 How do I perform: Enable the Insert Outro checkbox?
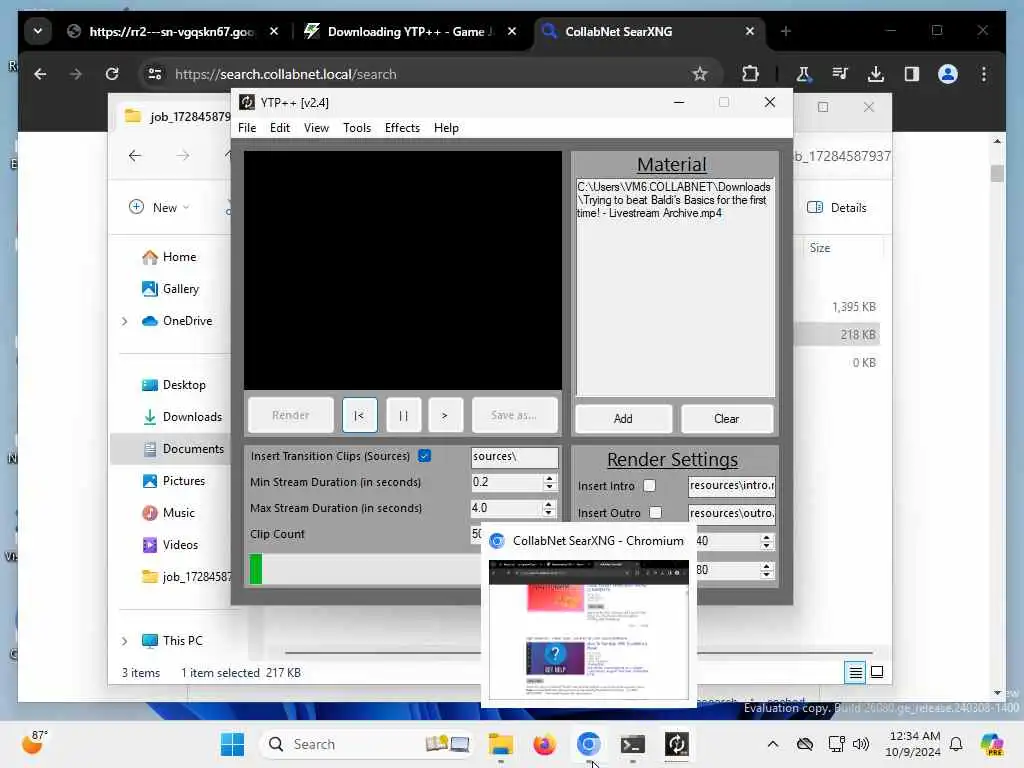tap(656, 513)
